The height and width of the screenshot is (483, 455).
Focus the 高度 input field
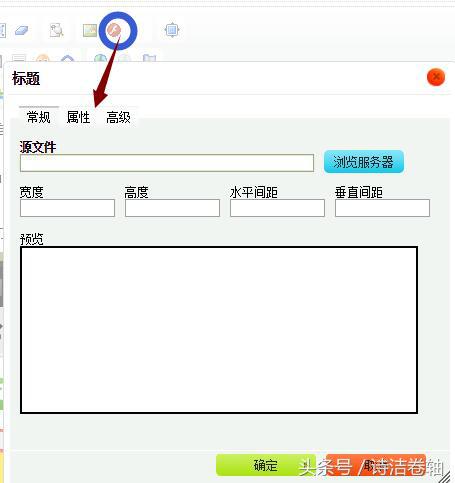172,208
